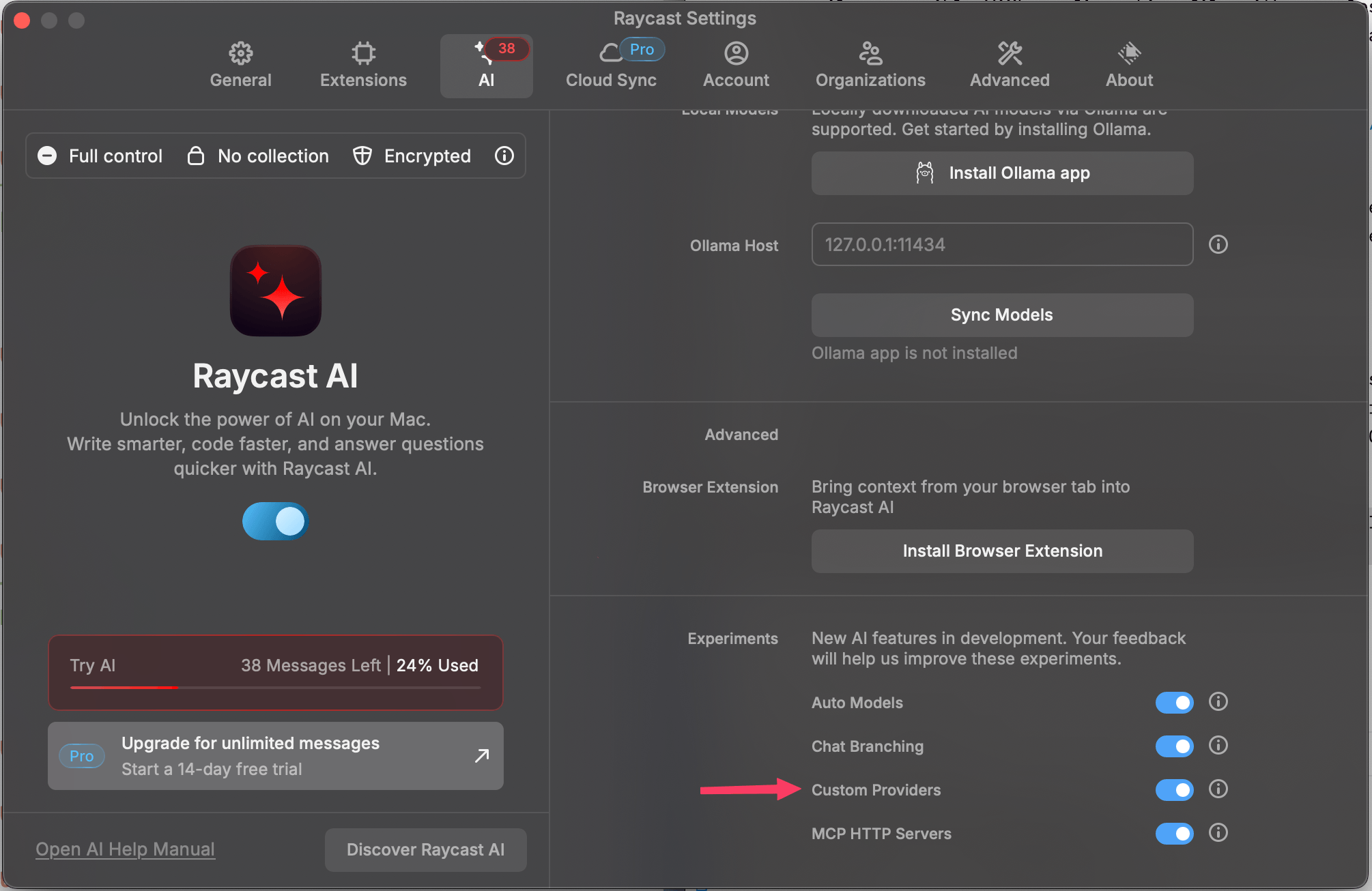Open the About settings icon
The width and height of the screenshot is (1372, 891).
click(1128, 53)
